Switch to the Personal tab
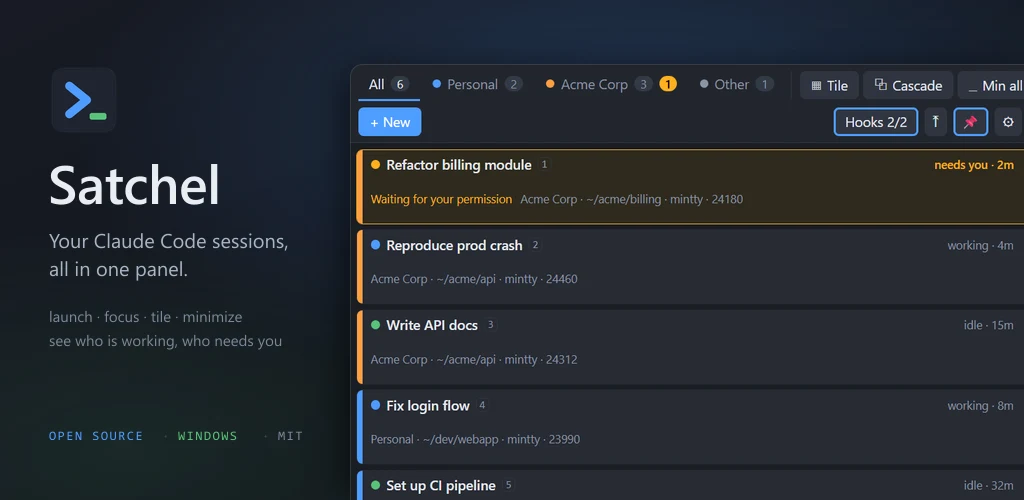This screenshot has height=500, width=1024. point(477,85)
